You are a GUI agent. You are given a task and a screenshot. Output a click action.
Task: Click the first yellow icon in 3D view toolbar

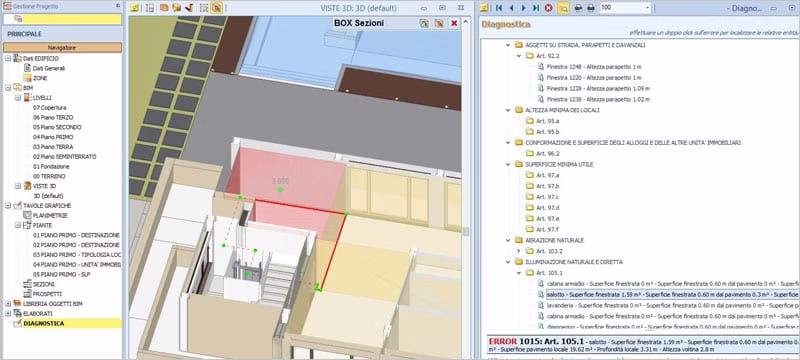point(134,8)
